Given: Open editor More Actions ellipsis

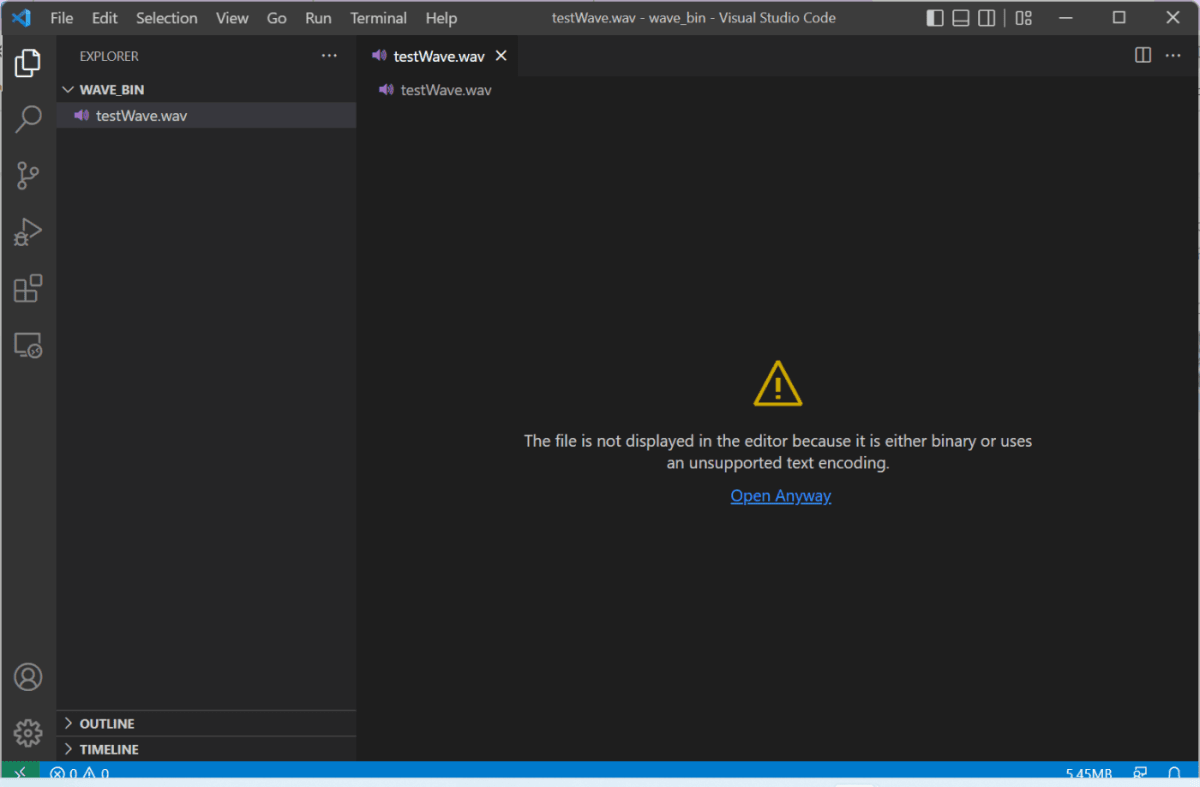Looking at the screenshot, I should tap(1173, 55).
